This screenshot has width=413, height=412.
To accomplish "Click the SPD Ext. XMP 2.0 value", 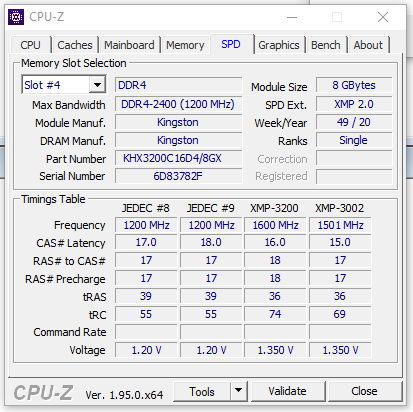I will 354,104.
